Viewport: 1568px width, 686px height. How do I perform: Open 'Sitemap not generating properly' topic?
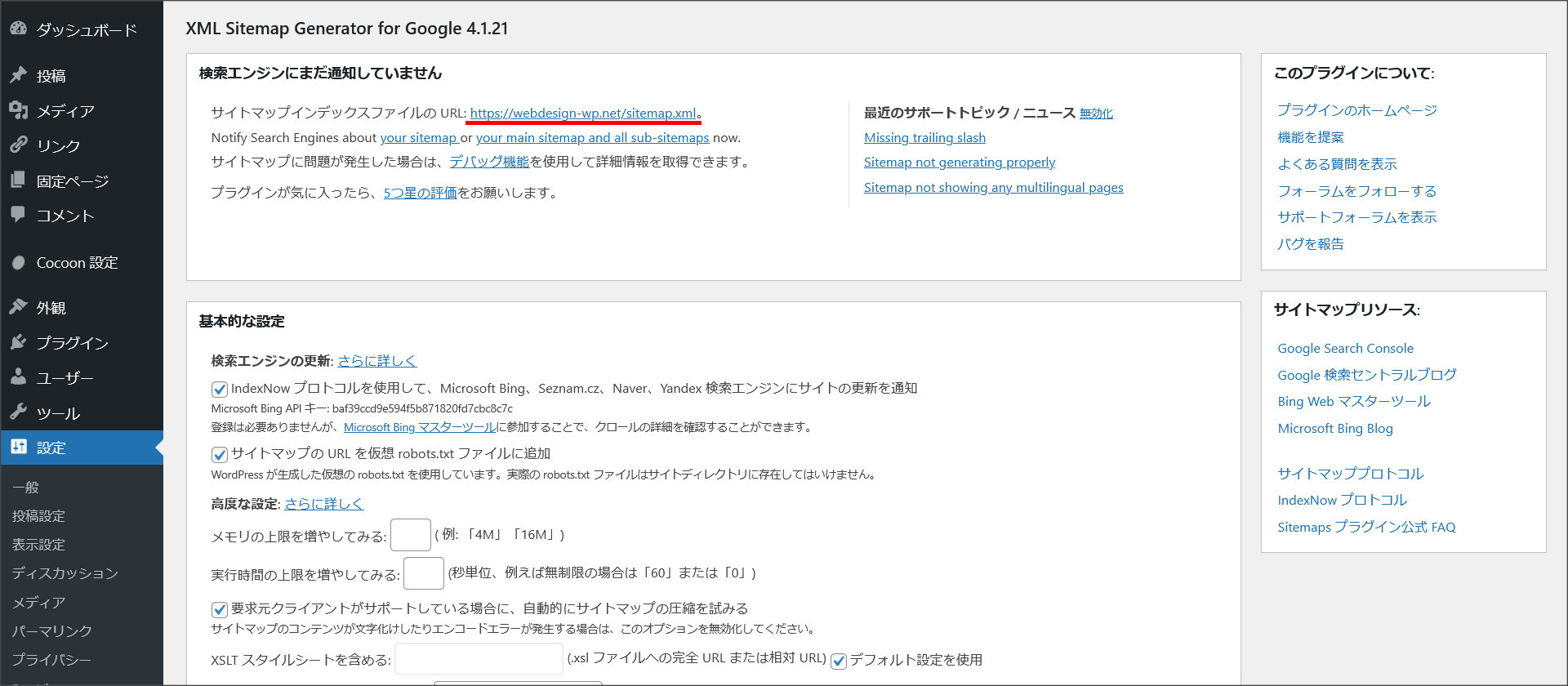click(960, 163)
